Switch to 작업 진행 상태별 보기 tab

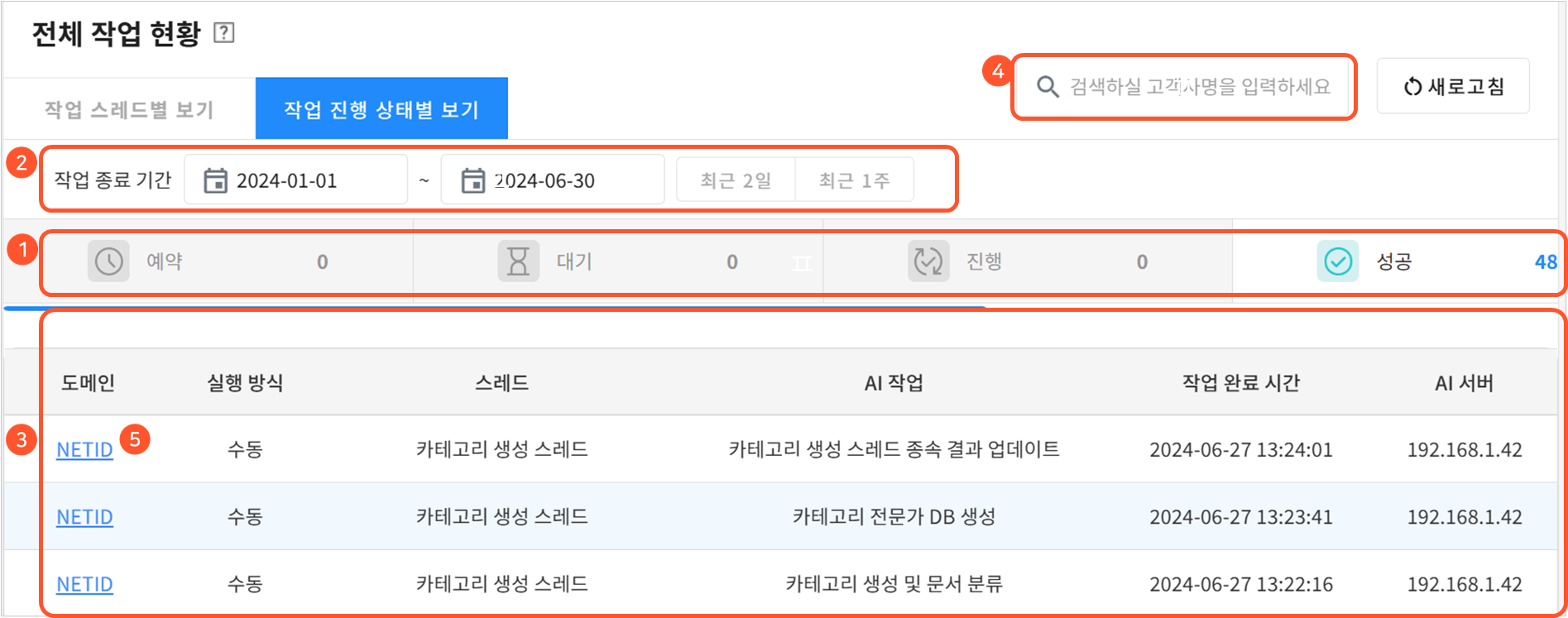coord(381,109)
